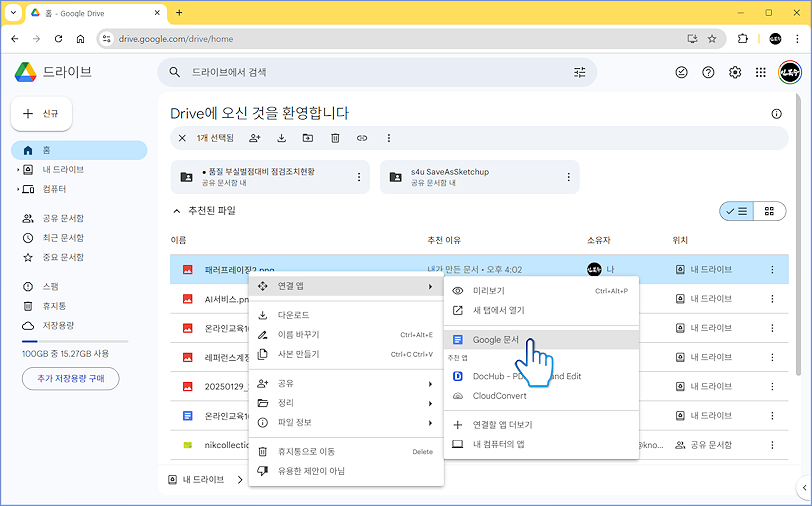Screen dimensions: 812x506
Task: Open more options for 패러프레이징 row
Action: [772, 270]
